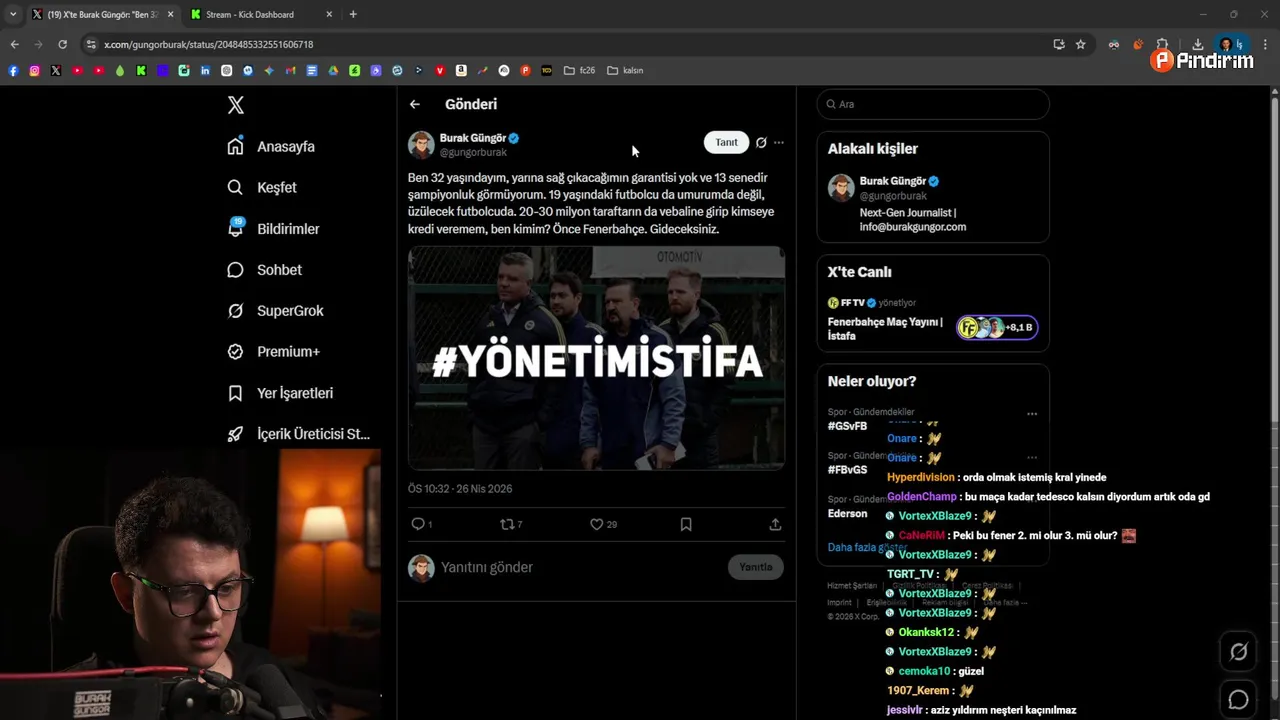
Task: Open Ederson trending topic
Action: 848,514
